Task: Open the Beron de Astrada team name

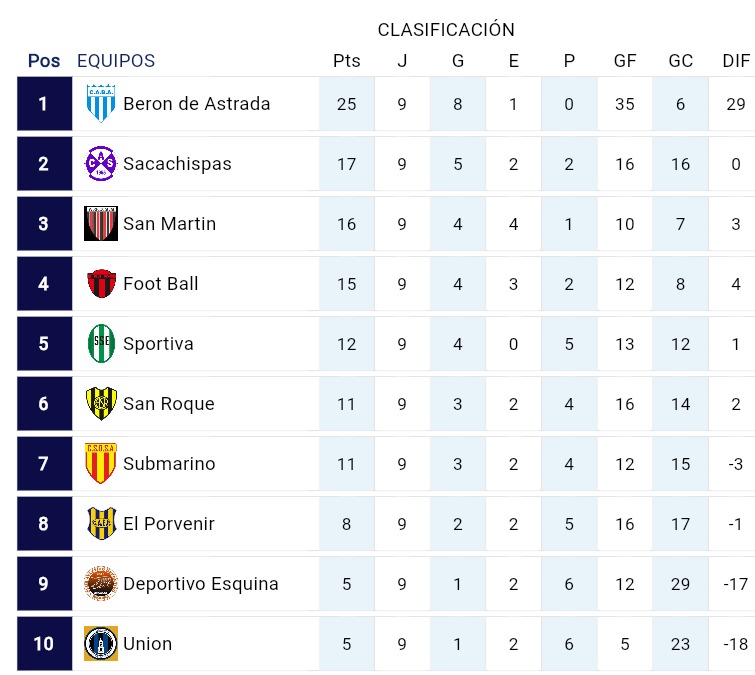Action: [196, 104]
